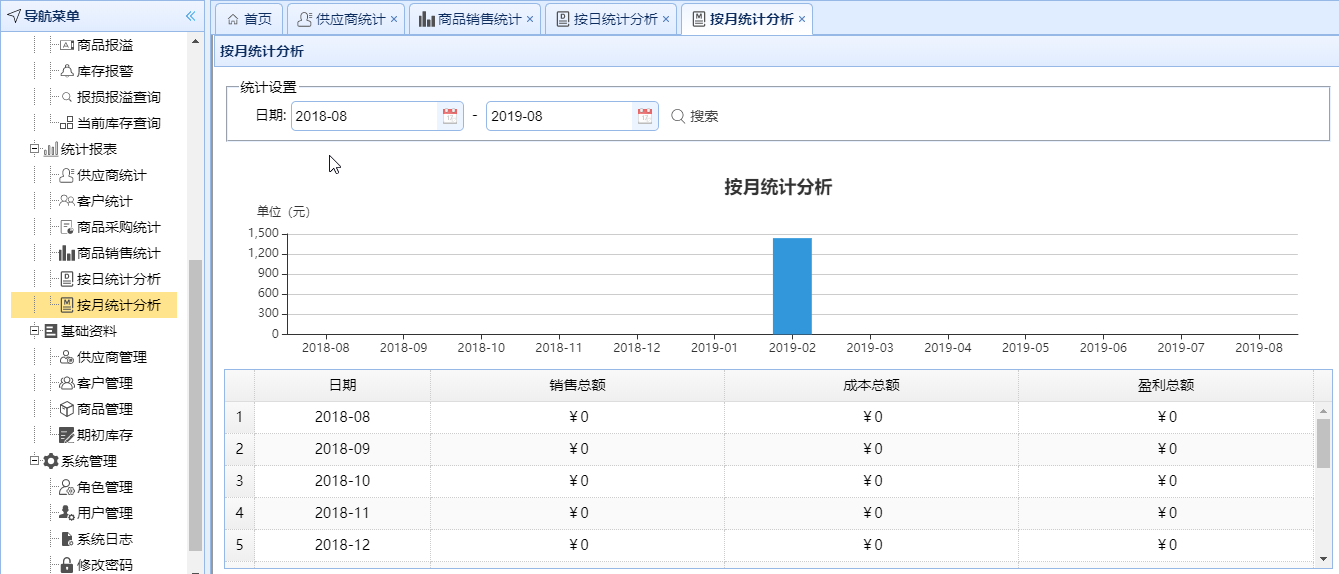Click the 修改密码 lock icon
The height and width of the screenshot is (574, 1339).
(67, 565)
